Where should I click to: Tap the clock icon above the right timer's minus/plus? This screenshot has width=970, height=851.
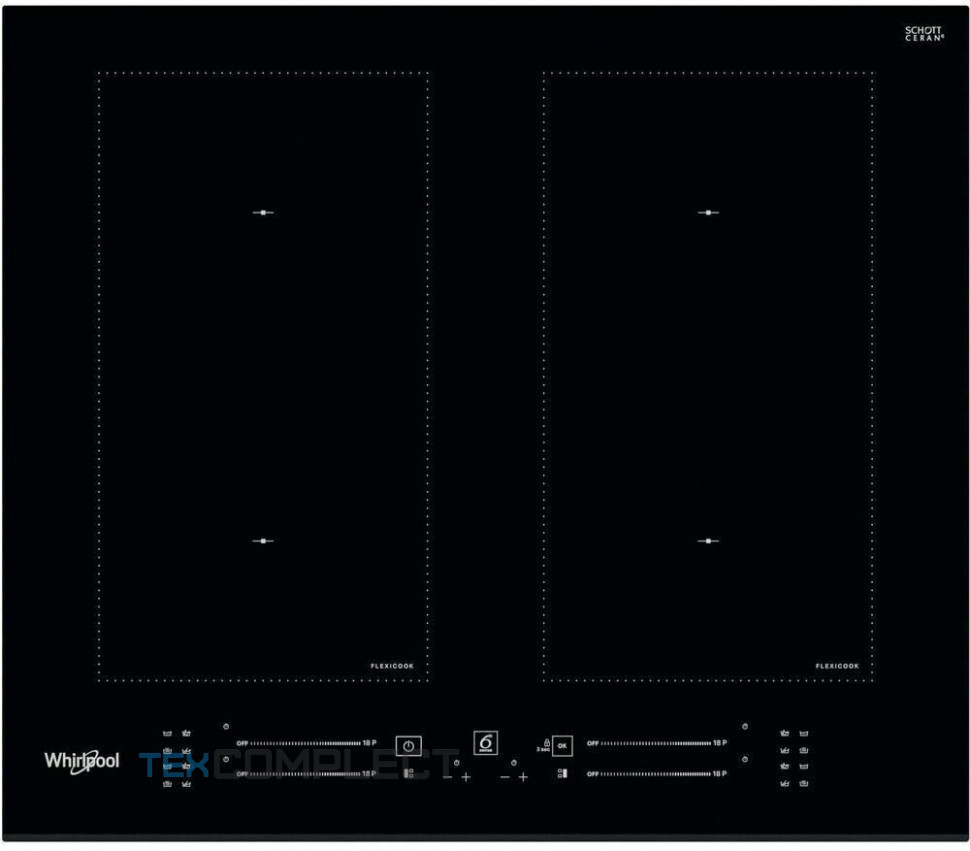513,763
